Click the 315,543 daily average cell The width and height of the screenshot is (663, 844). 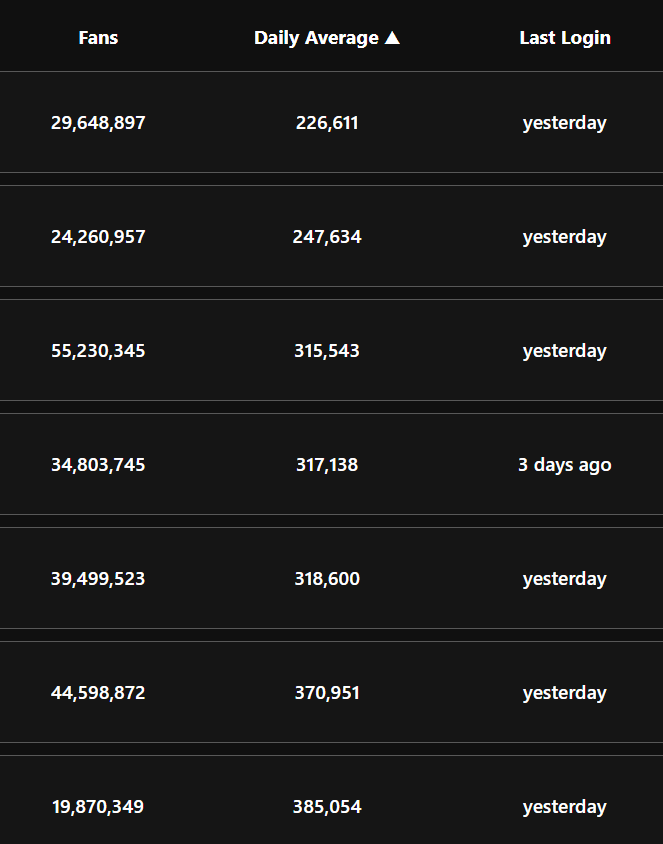[x=327, y=351]
